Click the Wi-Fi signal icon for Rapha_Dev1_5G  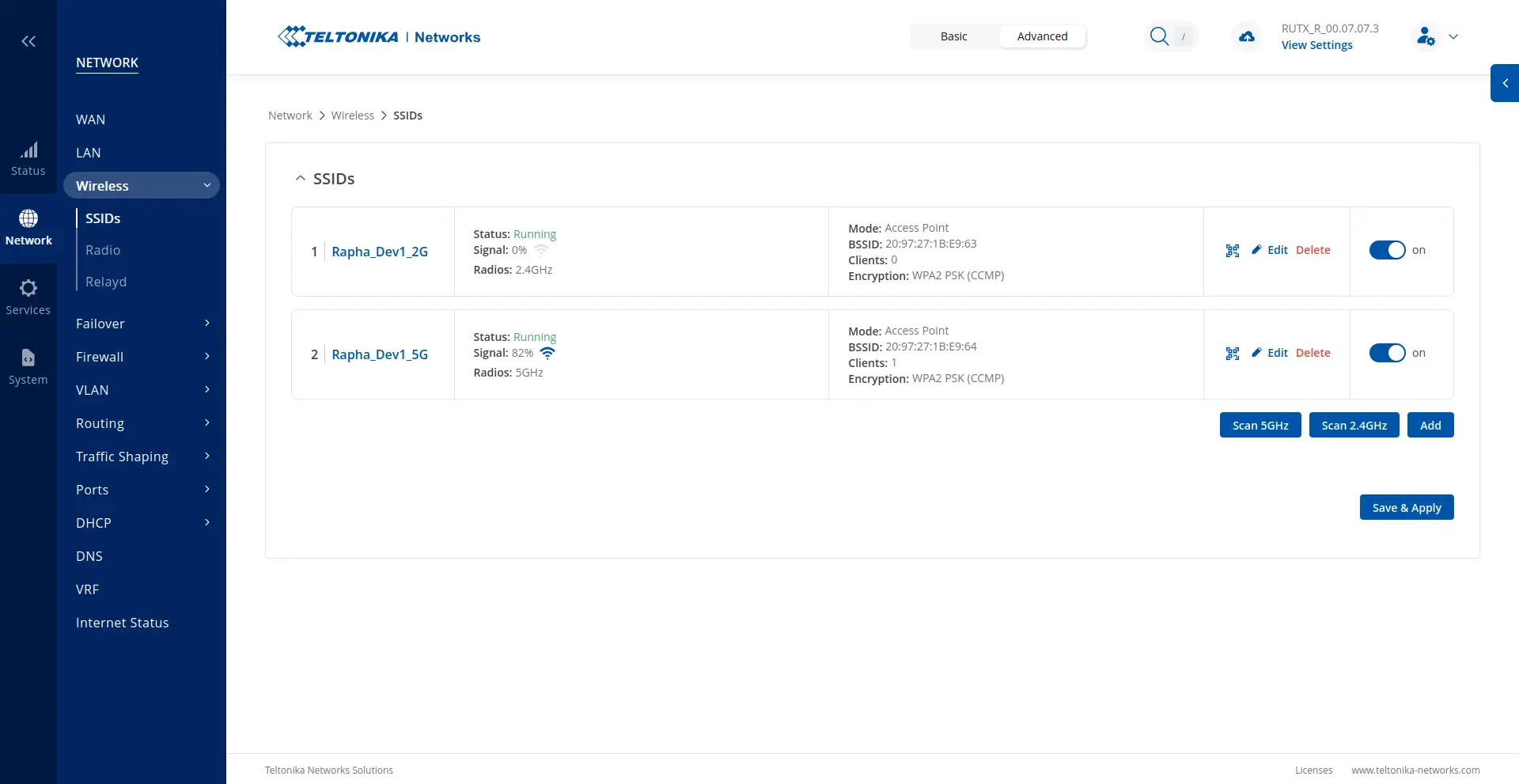pyautogui.click(x=548, y=353)
